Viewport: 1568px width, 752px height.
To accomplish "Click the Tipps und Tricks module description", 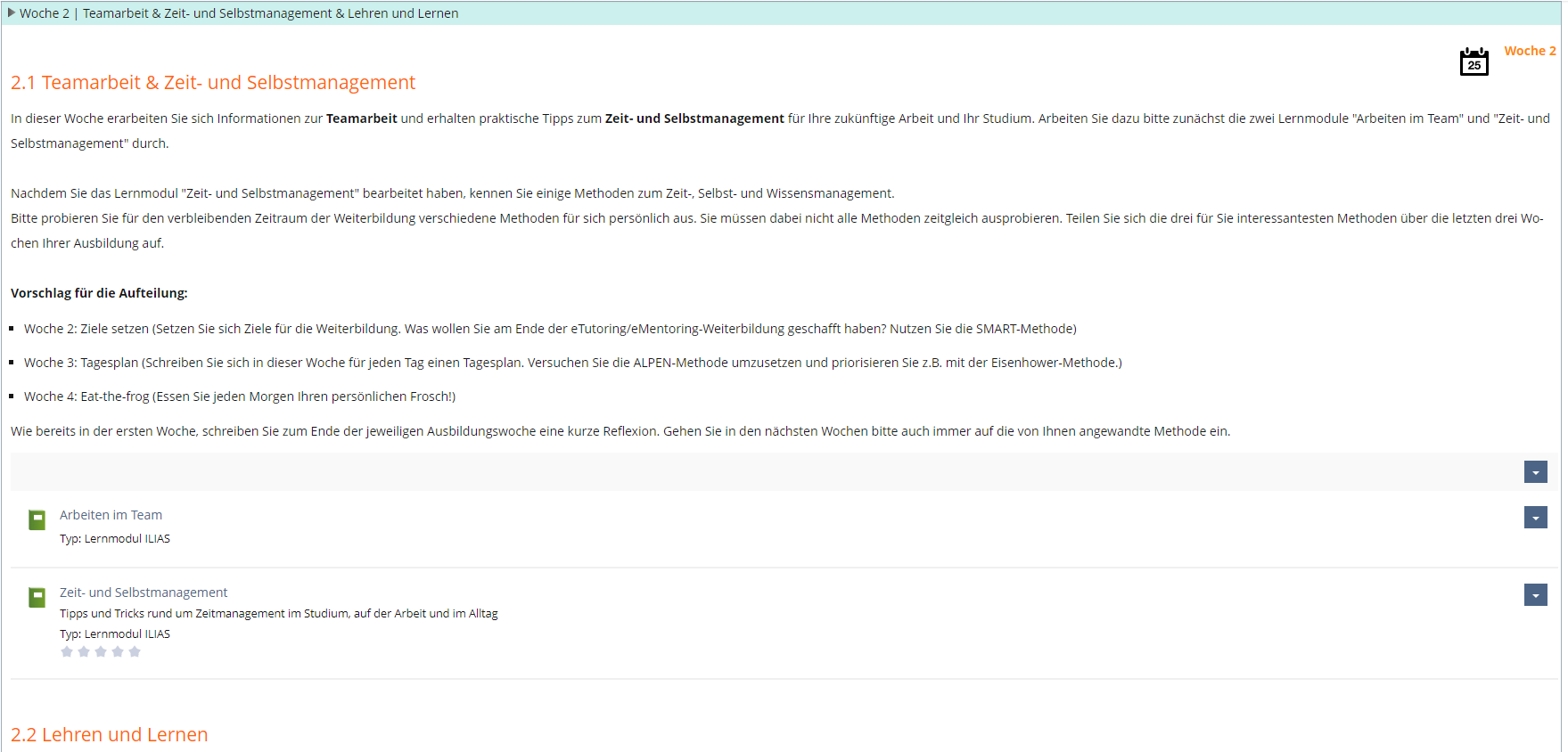I will coord(278,614).
